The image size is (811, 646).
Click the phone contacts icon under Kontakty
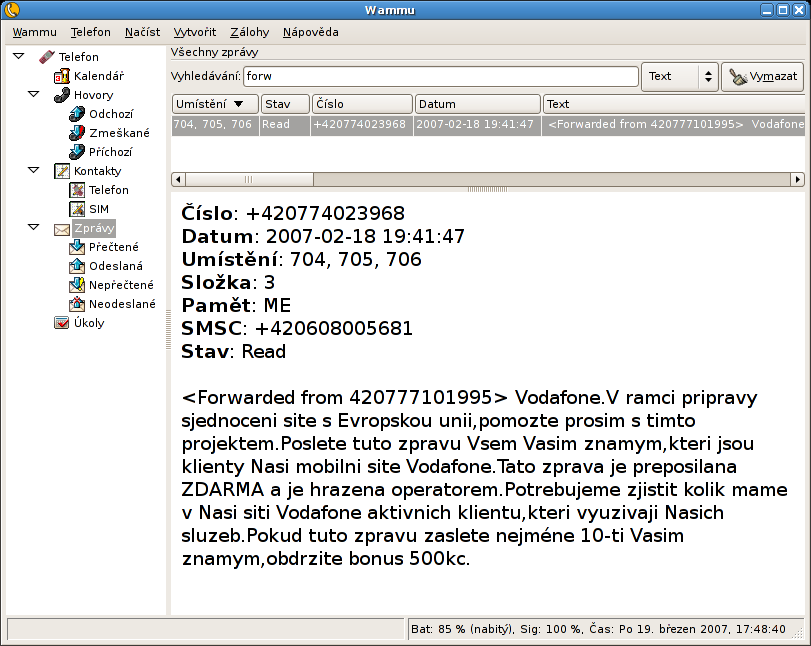pos(77,190)
